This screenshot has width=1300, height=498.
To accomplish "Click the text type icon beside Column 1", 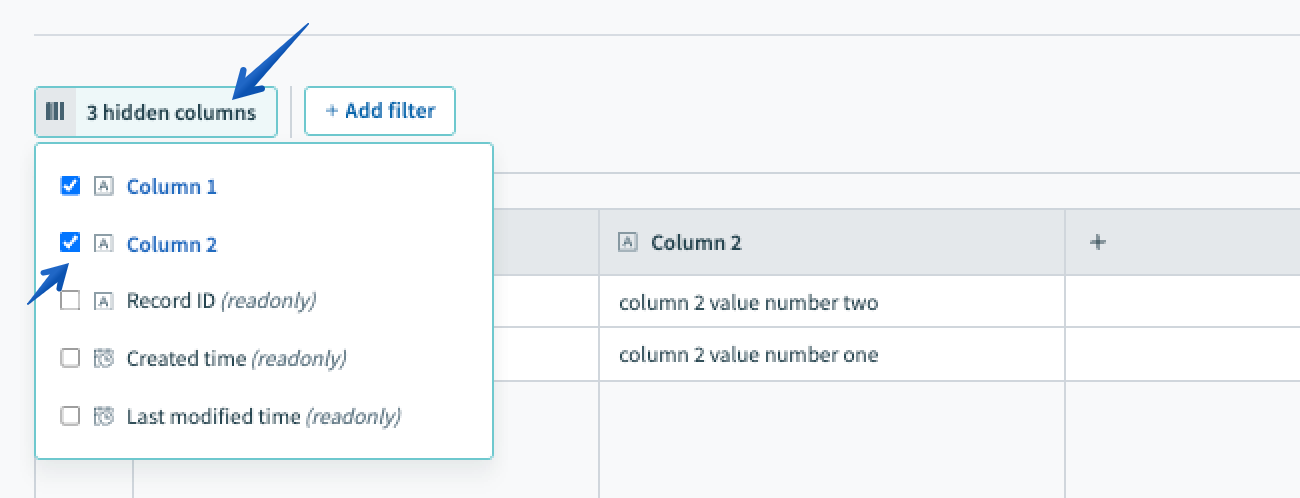I will point(102,186).
